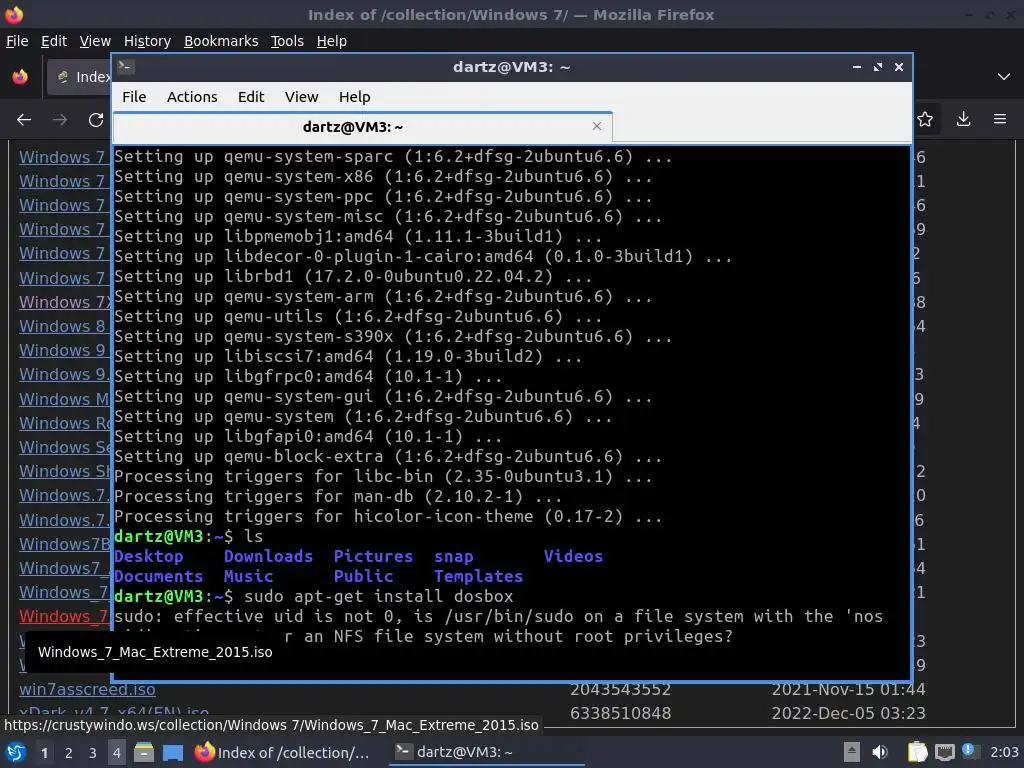1024x768 pixels.
Task: Launch the file manager from the taskbar
Action: [144, 752]
